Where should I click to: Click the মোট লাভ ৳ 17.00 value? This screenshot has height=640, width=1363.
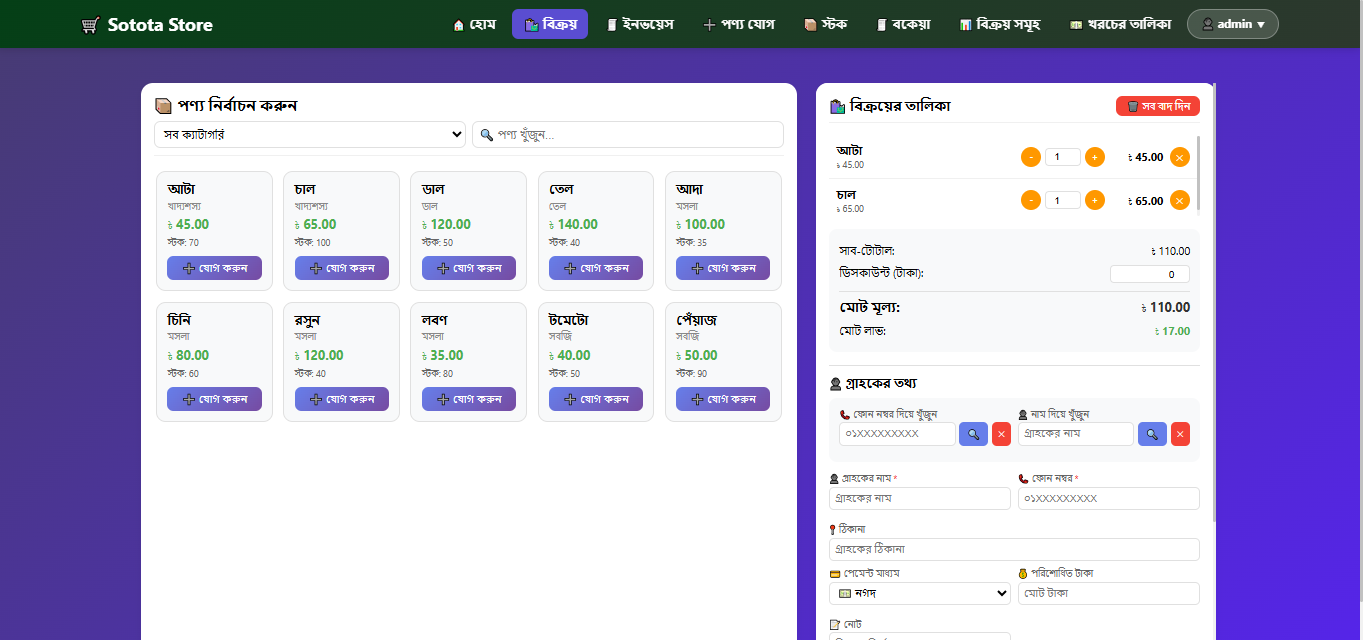pos(1172,331)
